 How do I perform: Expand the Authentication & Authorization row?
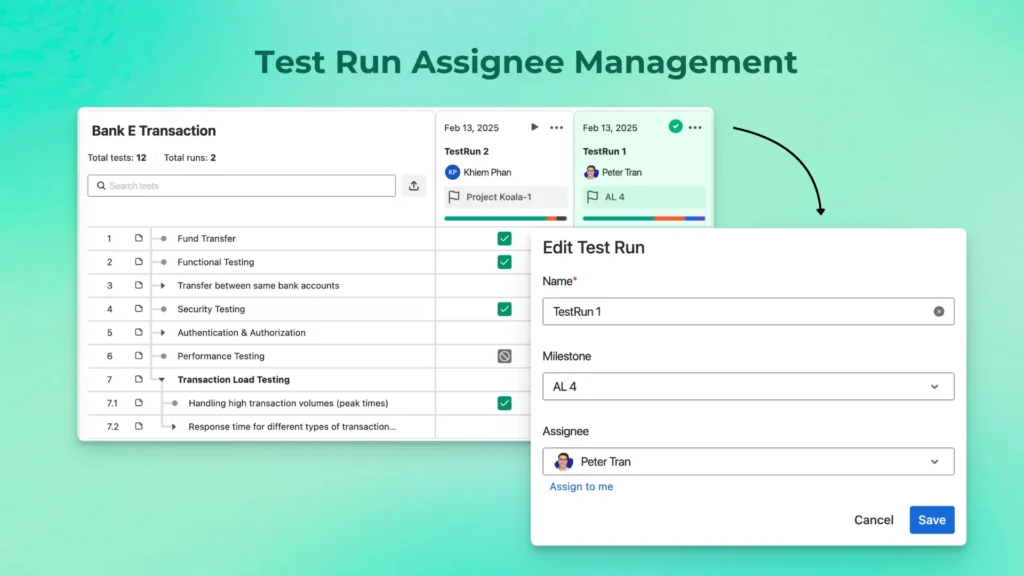point(163,332)
